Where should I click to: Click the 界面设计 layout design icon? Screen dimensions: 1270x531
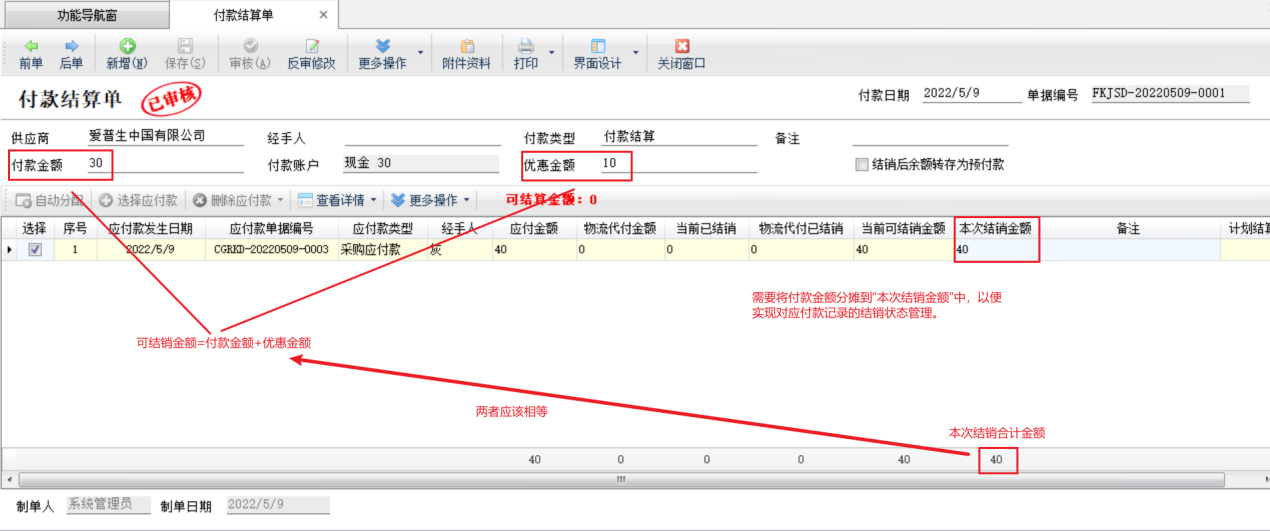[x=598, y=47]
